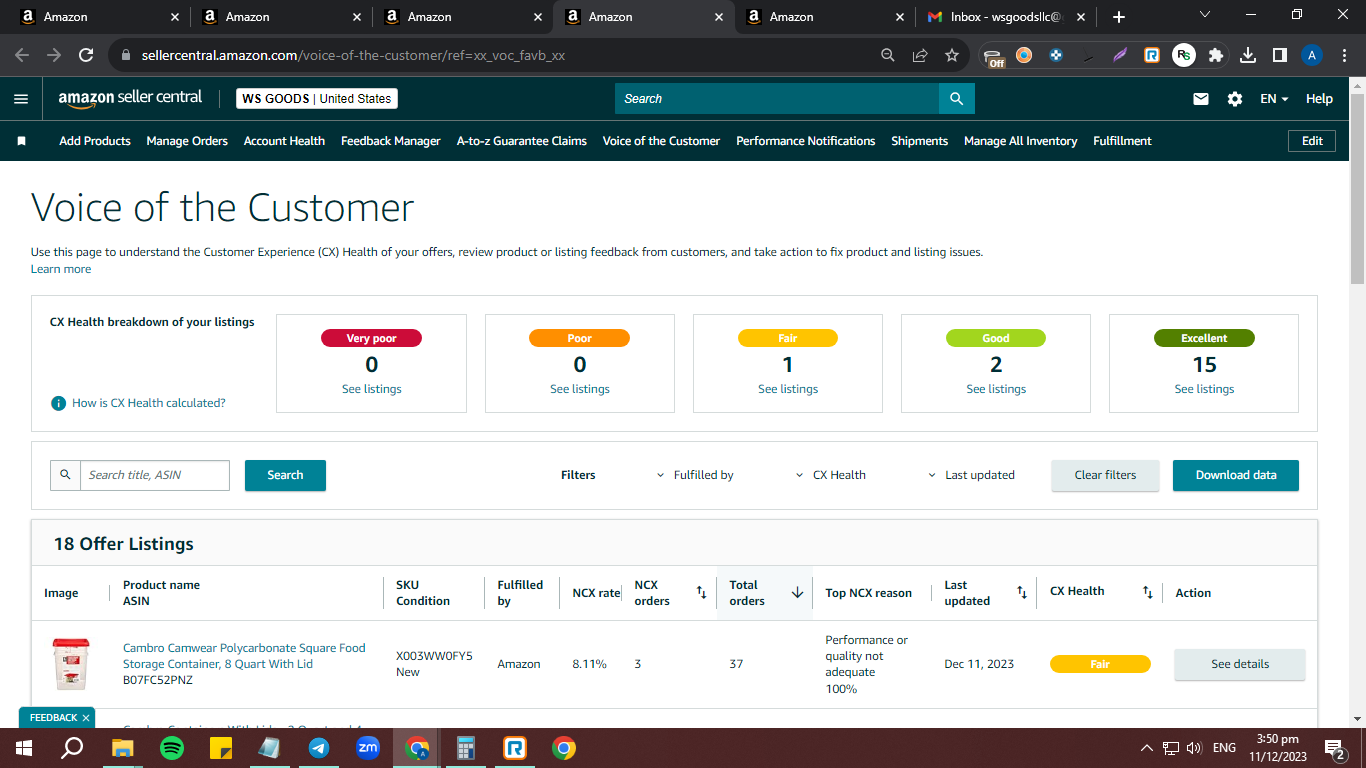Viewport: 1366px width, 768px height.
Task: Open new browser tab with plus
Action: pyautogui.click(x=1119, y=17)
